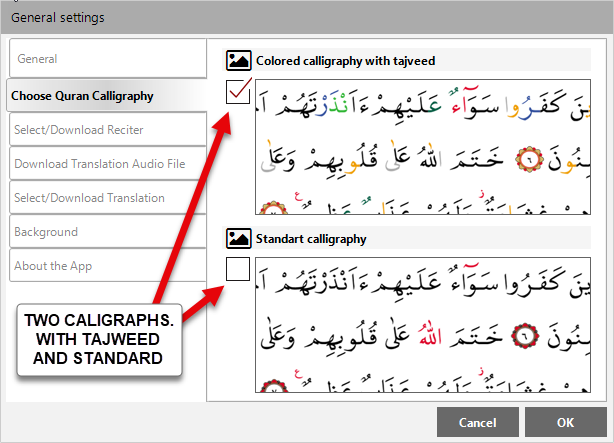Enable the Standart calligraphy checkbox
This screenshot has height=443, width=614.
point(238,269)
